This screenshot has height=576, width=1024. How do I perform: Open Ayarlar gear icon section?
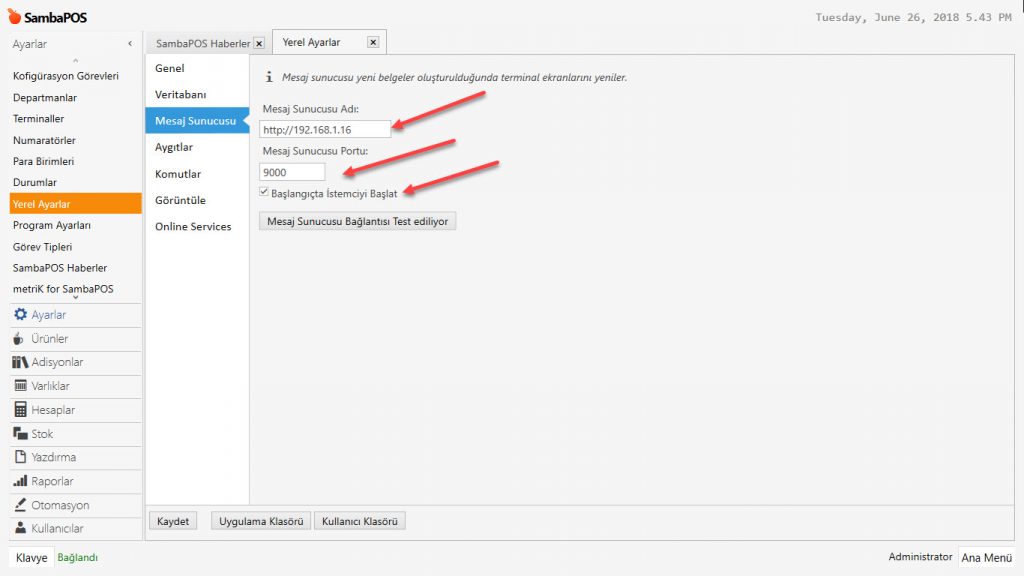[x=48, y=315]
